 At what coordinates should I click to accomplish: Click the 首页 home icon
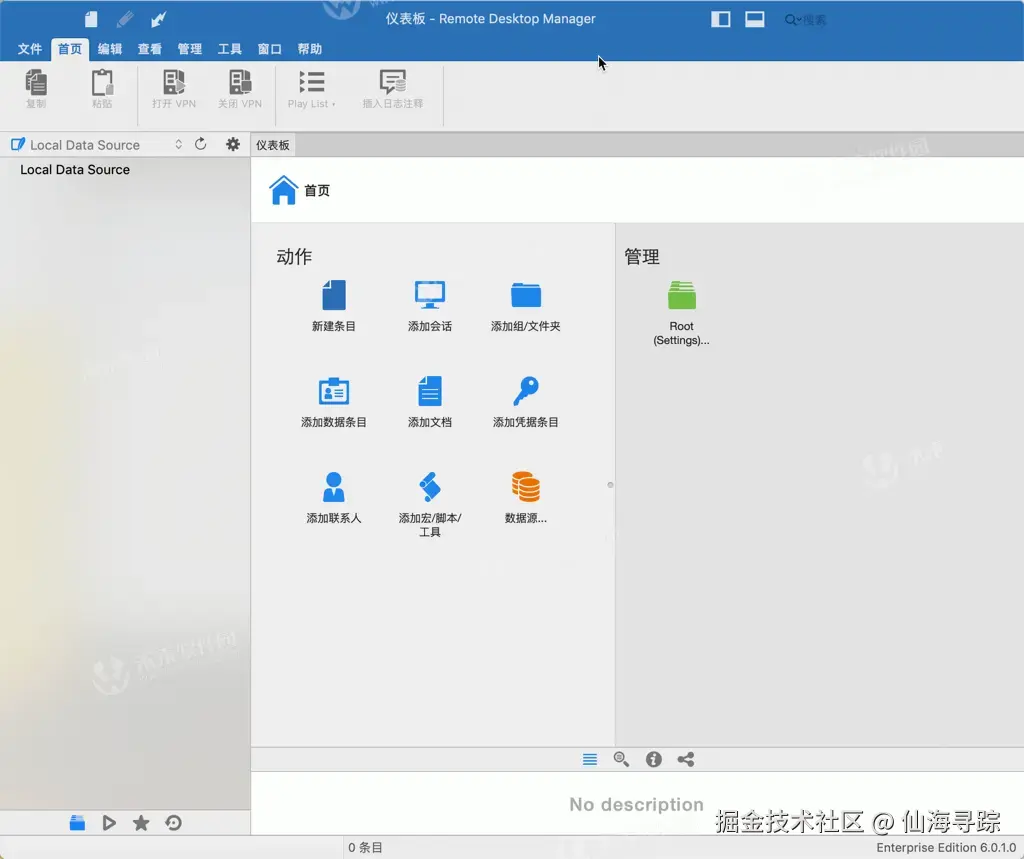click(x=283, y=190)
